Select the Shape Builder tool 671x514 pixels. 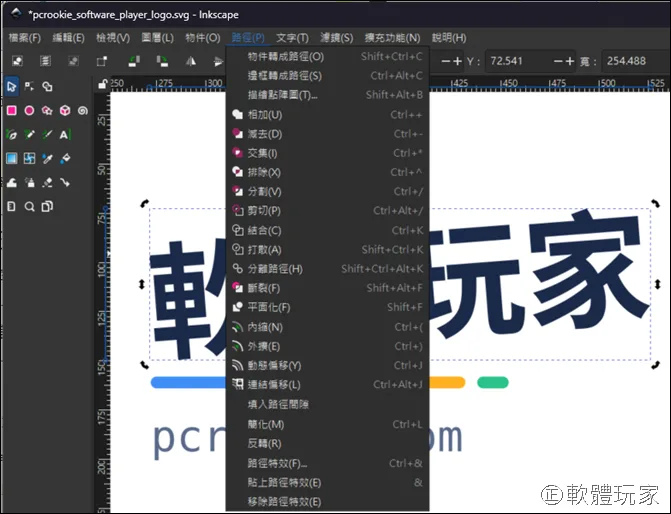tap(47, 86)
